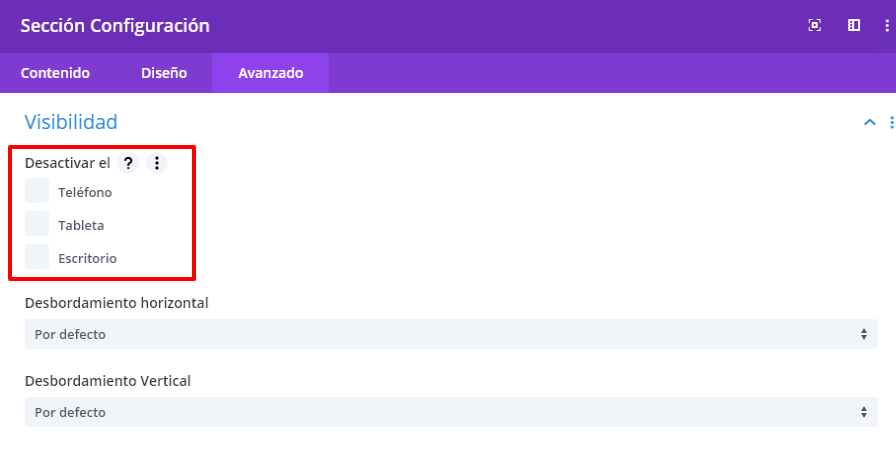This screenshot has height=457, width=896.
Task: Open the Desbordamiento horizontal dropdown
Action: point(451,334)
